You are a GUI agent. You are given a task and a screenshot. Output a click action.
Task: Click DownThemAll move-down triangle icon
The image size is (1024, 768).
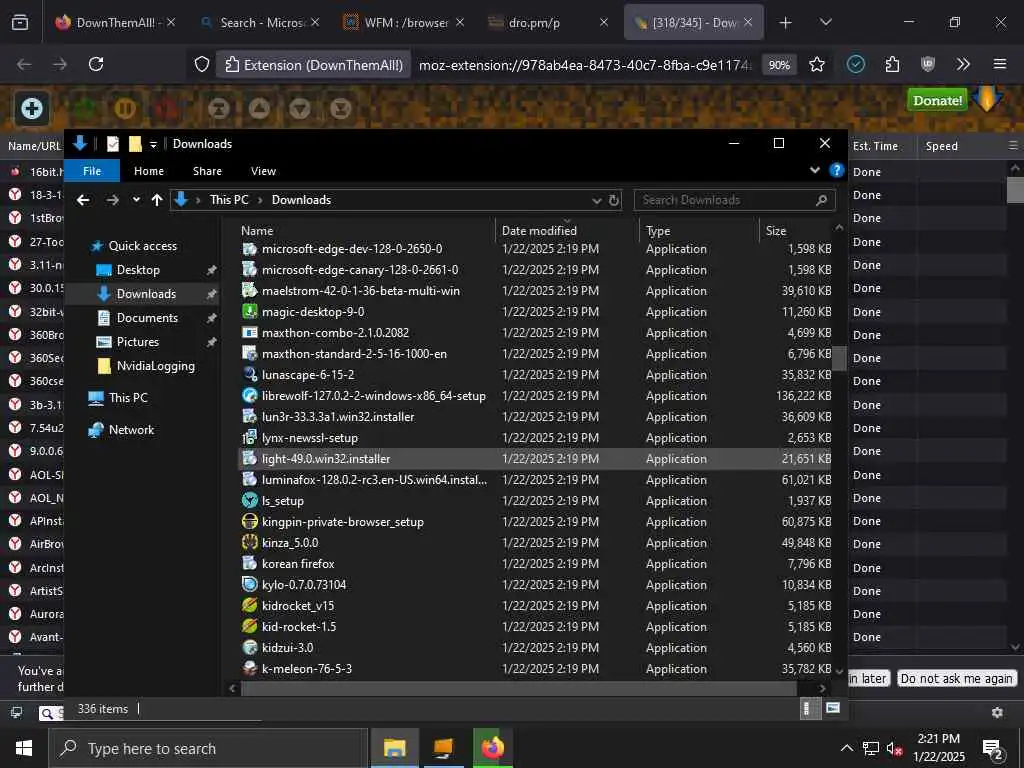[300, 108]
